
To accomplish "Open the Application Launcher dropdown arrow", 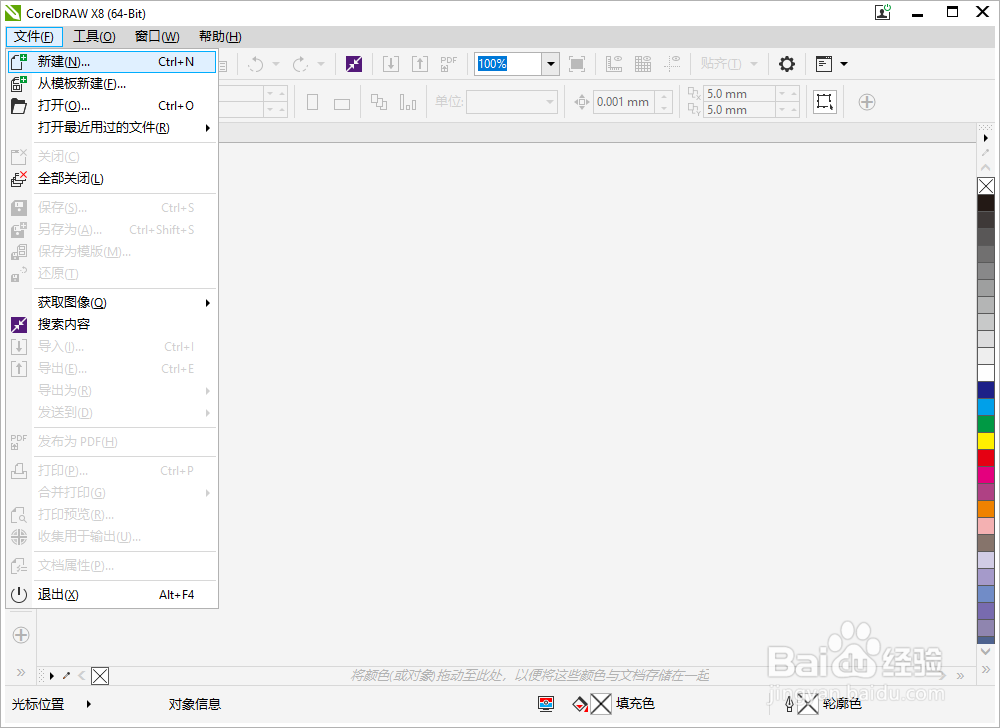I will (844, 64).
